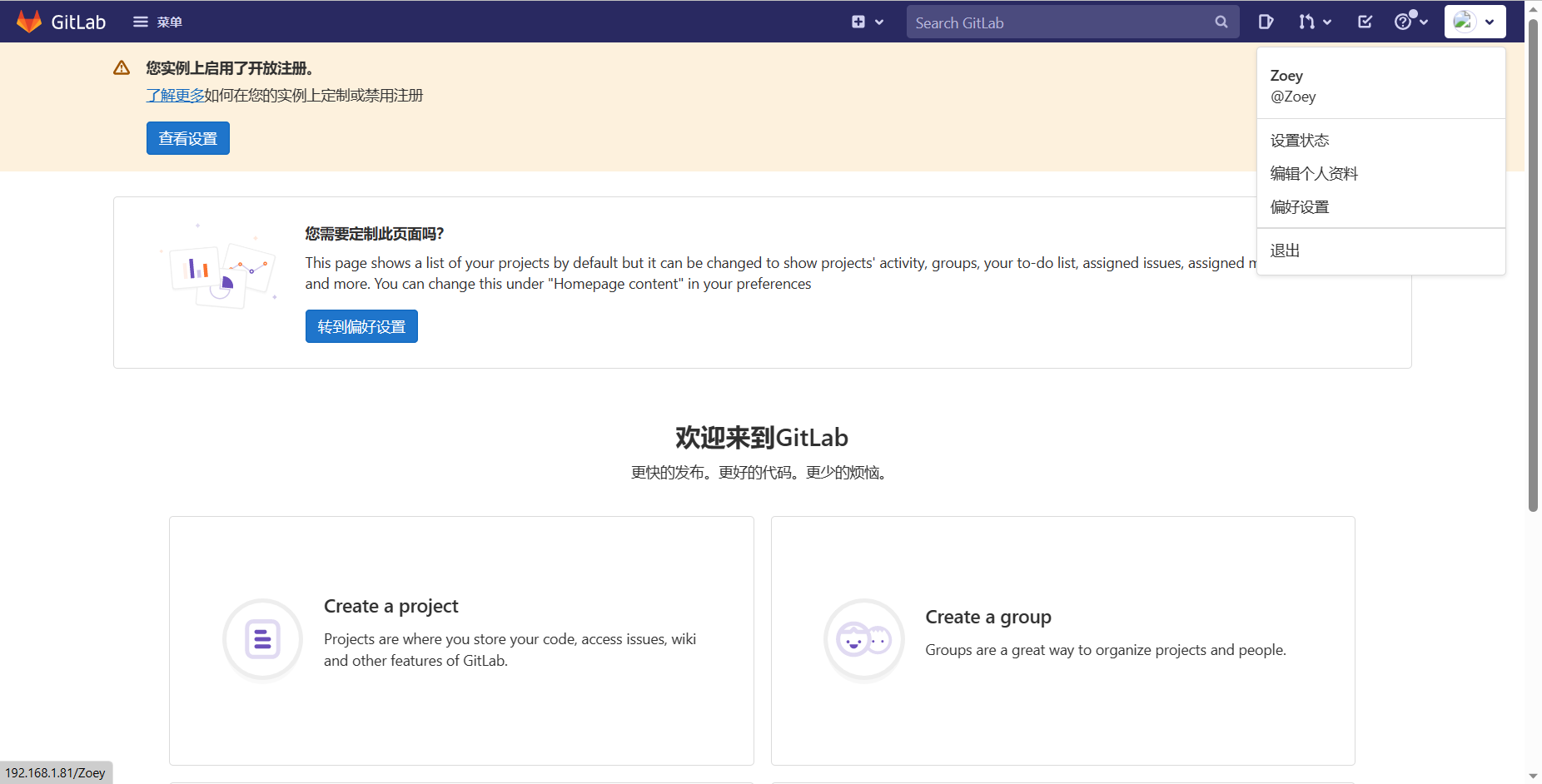
Task: Open Zoey's profile from the dropdown
Action: tap(1380, 86)
